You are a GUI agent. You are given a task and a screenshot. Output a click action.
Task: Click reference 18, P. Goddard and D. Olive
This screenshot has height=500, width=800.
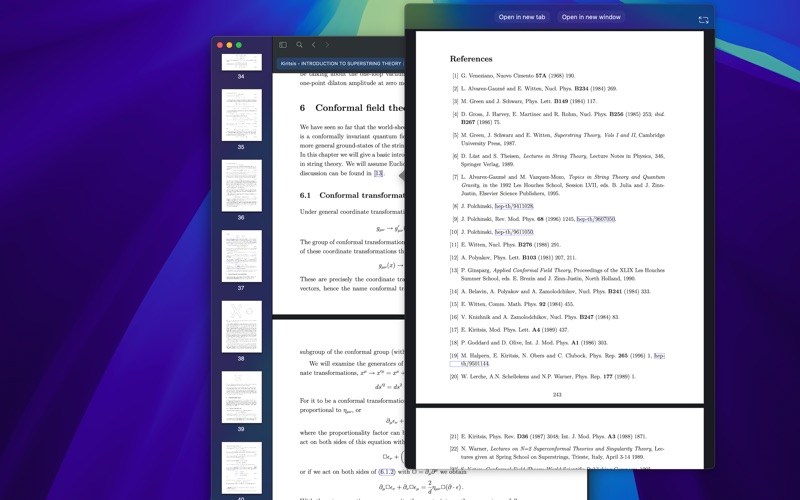click(529, 342)
